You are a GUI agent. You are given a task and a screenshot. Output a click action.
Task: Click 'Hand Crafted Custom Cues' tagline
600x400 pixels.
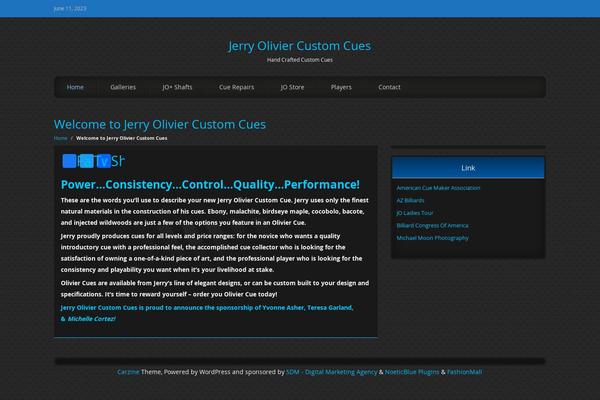coord(300,60)
